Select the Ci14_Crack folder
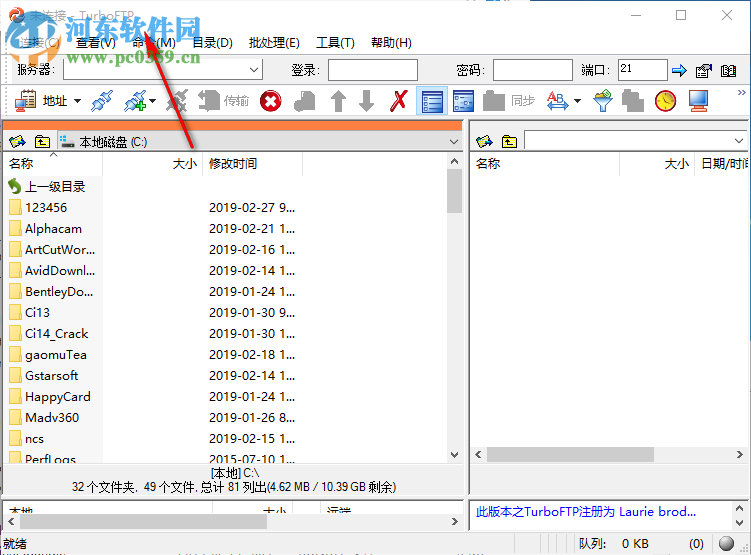 coord(49,333)
